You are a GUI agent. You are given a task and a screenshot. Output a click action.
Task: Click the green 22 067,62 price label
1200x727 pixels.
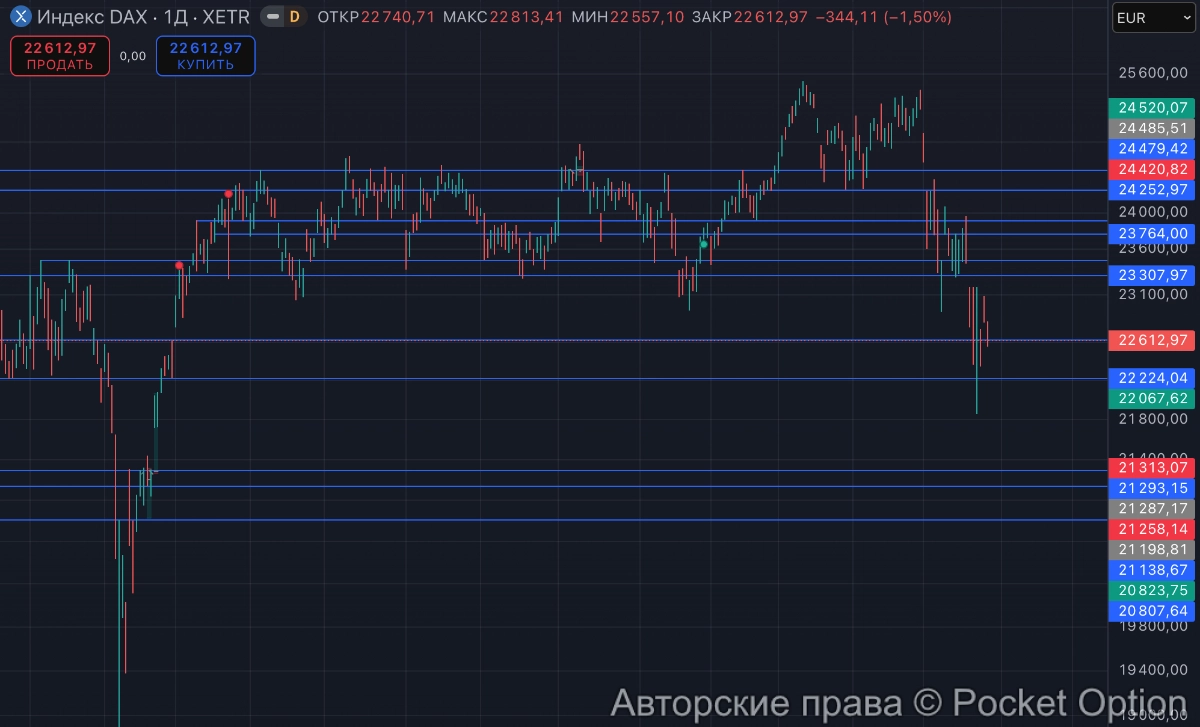pos(1153,398)
